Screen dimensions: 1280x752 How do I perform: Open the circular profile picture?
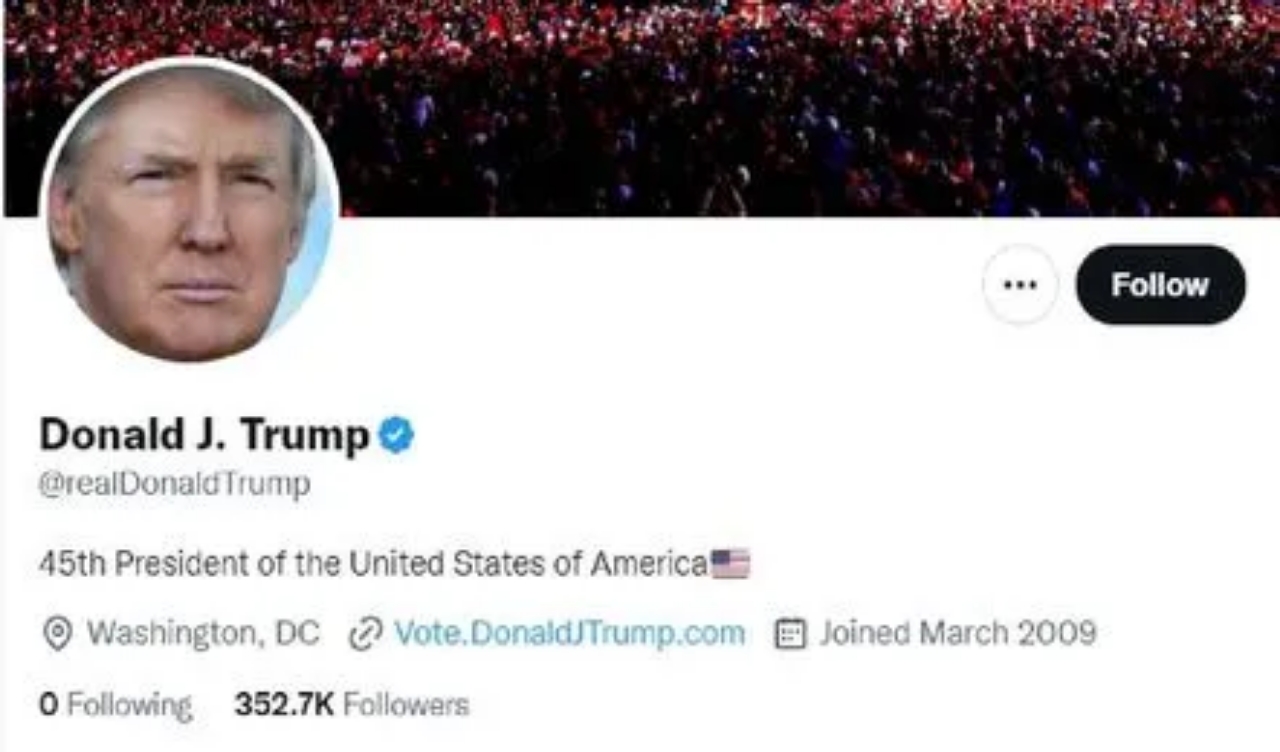tap(189, 210)
